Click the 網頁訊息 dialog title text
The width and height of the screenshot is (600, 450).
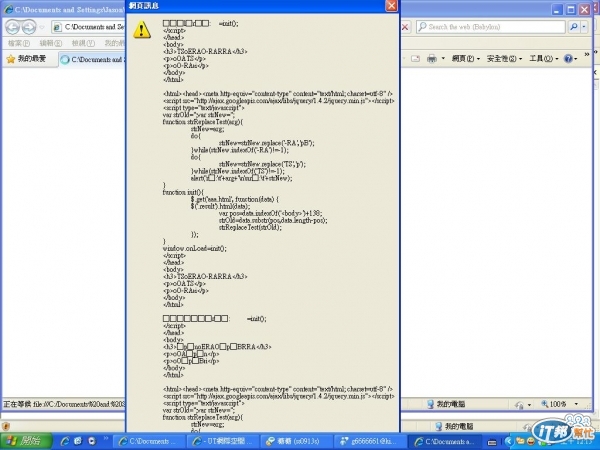tap(144, 6)
